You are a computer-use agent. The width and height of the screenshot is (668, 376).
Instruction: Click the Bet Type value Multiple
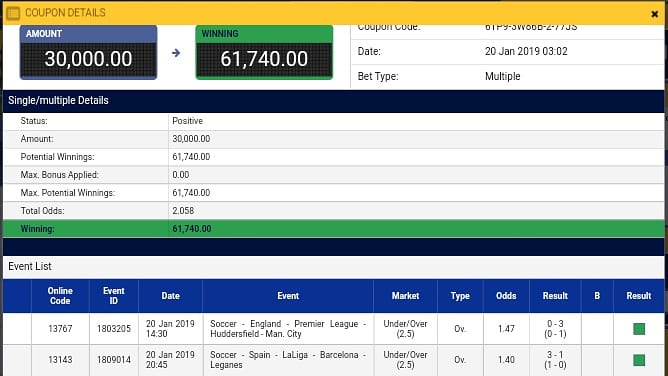503,77
